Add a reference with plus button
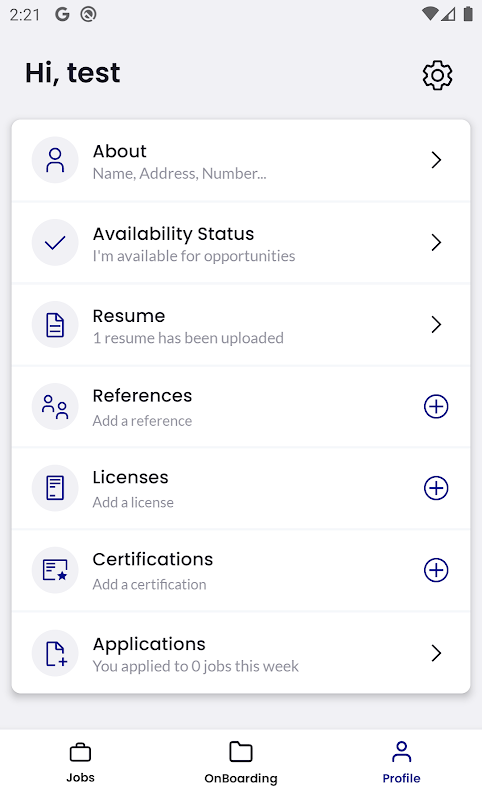Image resolution: width=482 pixels, height=800 pixels. point(436,407)
